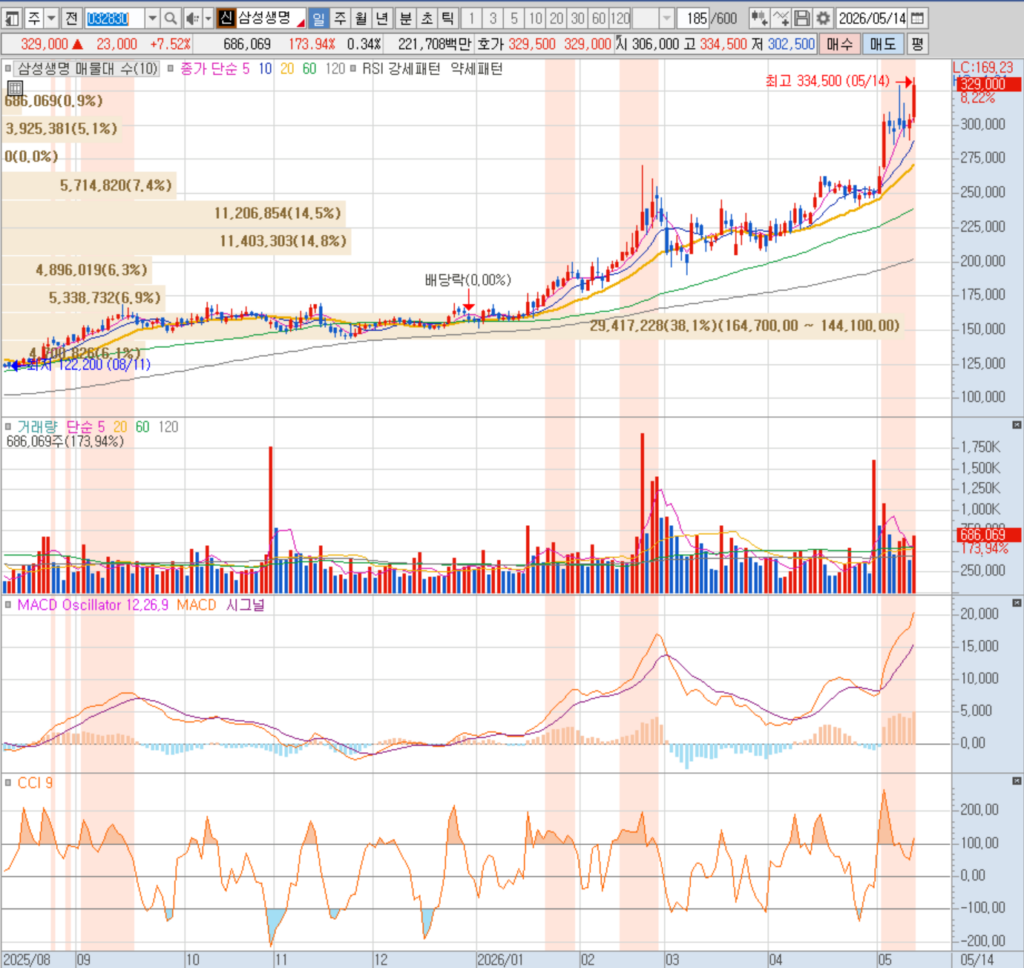The width and height of the screenshot is (1024, 968).
Task: Toggle the 월 monthly period button
Action: [x=361, y=18]
